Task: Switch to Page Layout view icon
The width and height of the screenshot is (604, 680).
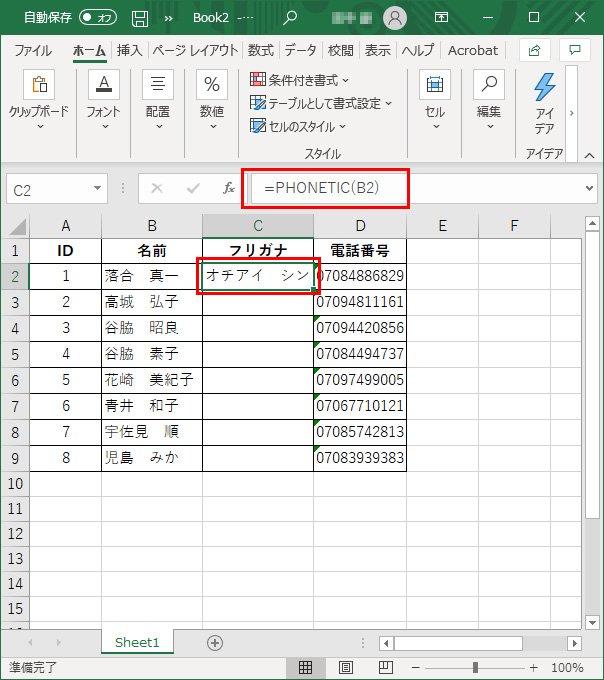Action: click(x=346, y=667)
